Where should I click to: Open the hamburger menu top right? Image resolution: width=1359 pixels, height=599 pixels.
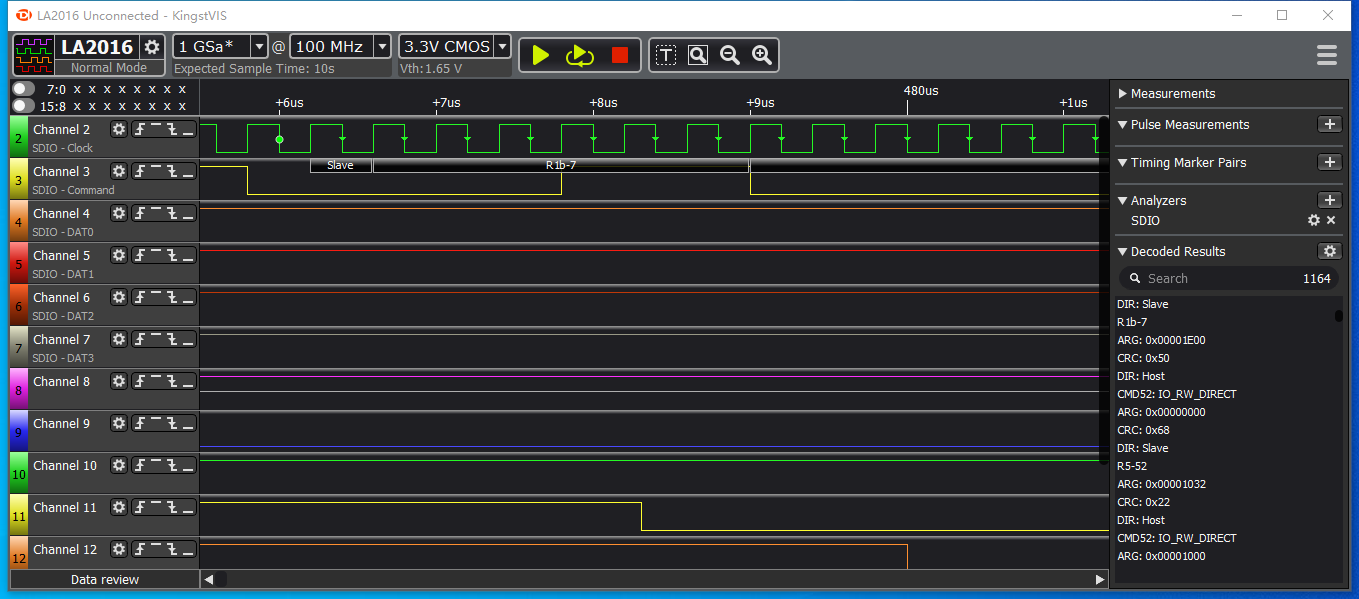coord(1326,55)
